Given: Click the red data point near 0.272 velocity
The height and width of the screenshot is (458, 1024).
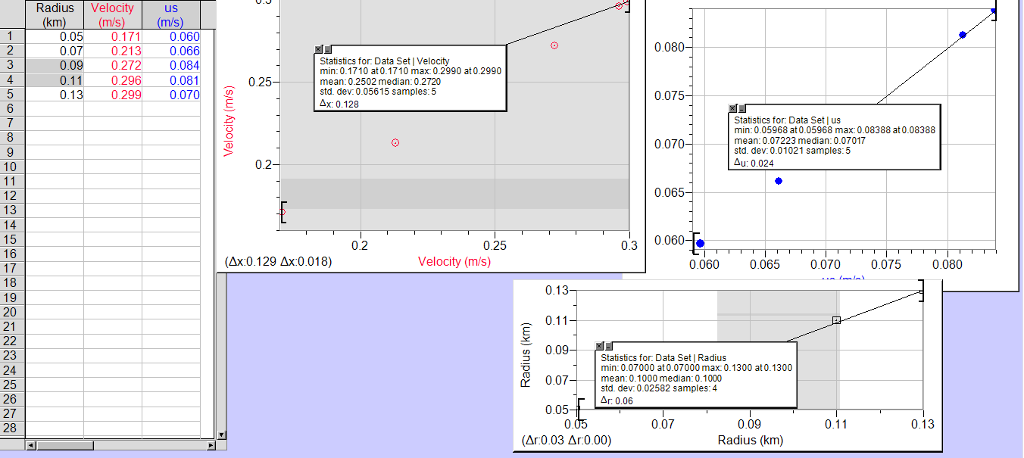Looking at the screenshot, I should point(554,46).
